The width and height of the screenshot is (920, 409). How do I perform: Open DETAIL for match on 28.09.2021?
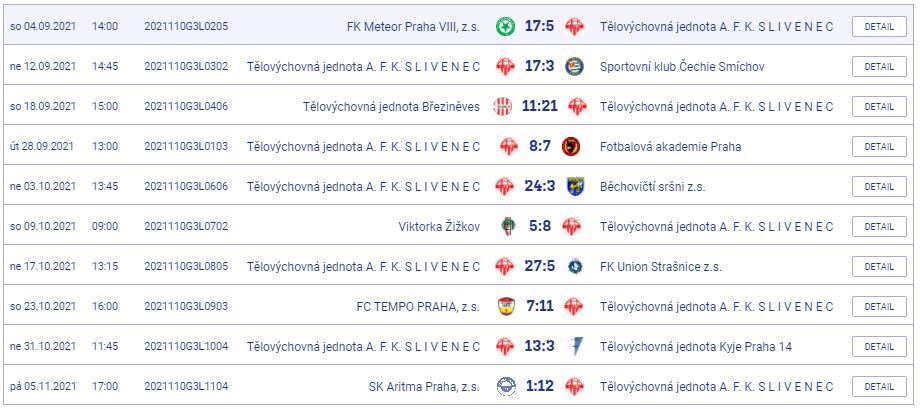[x=879, y=146]
